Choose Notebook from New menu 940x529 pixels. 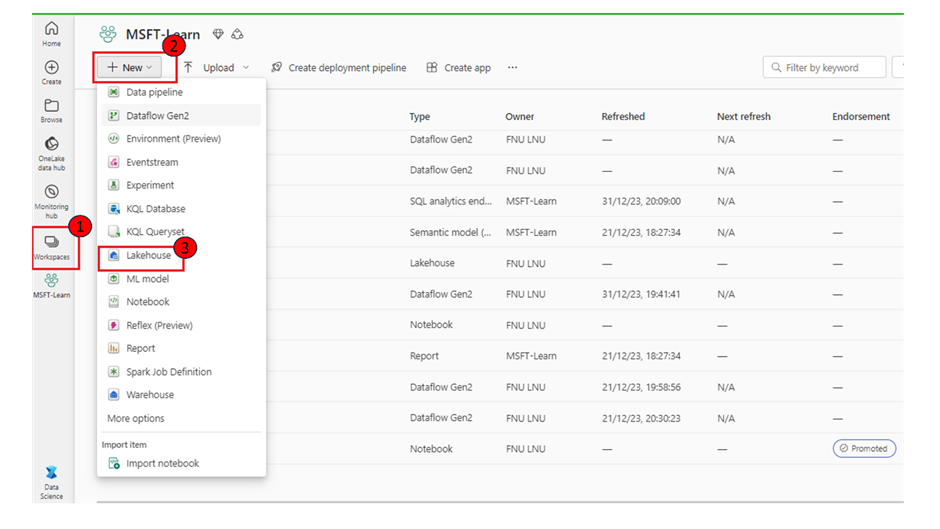point(181,302)
